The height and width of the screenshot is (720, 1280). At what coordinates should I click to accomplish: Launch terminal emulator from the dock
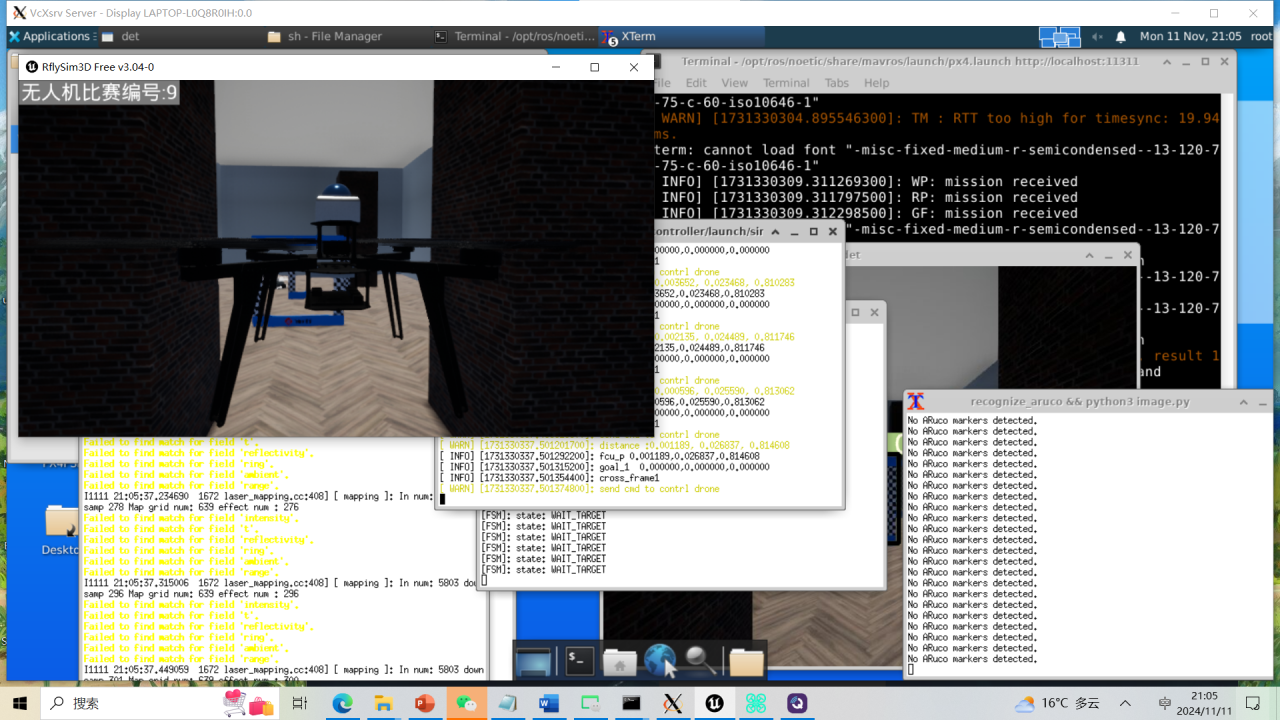pyautogui.click(x=580, y=661)
